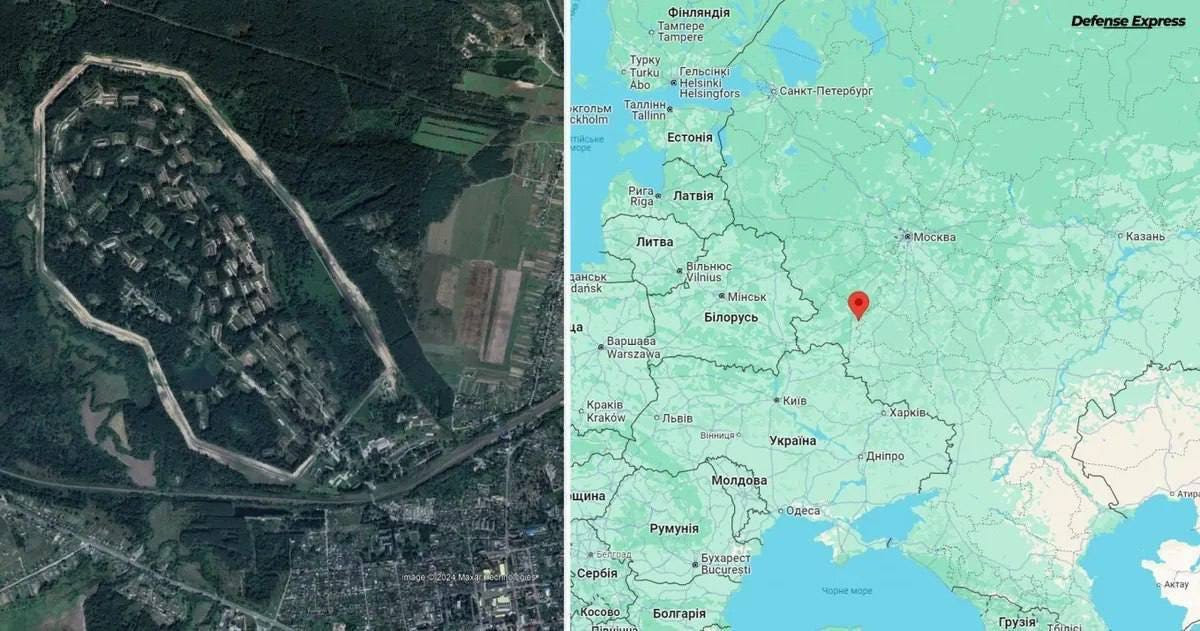Click the Київ city marker
Viewport: 1200px width, 631px height.
(778, 400)
